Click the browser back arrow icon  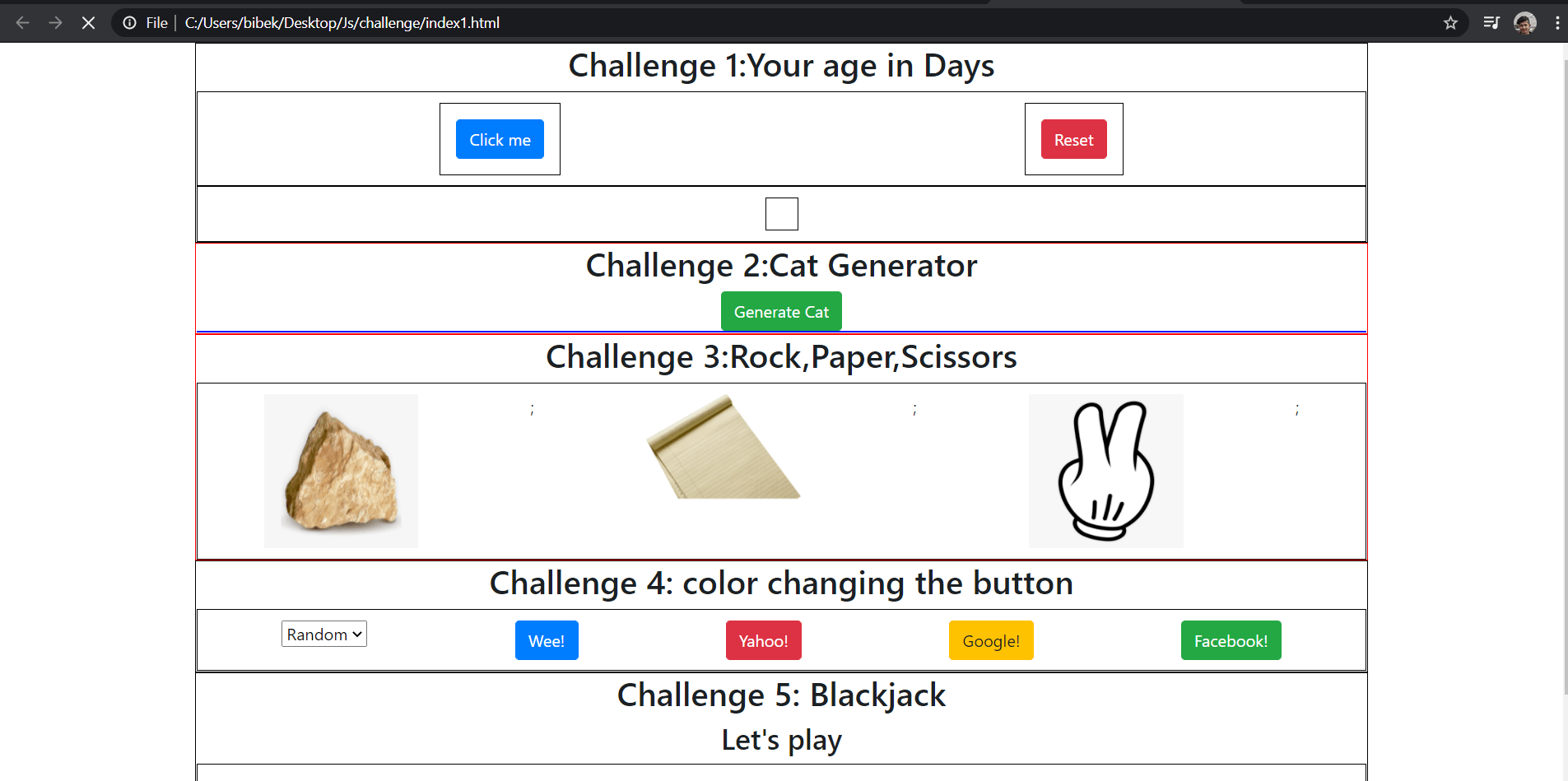(23, 23)
